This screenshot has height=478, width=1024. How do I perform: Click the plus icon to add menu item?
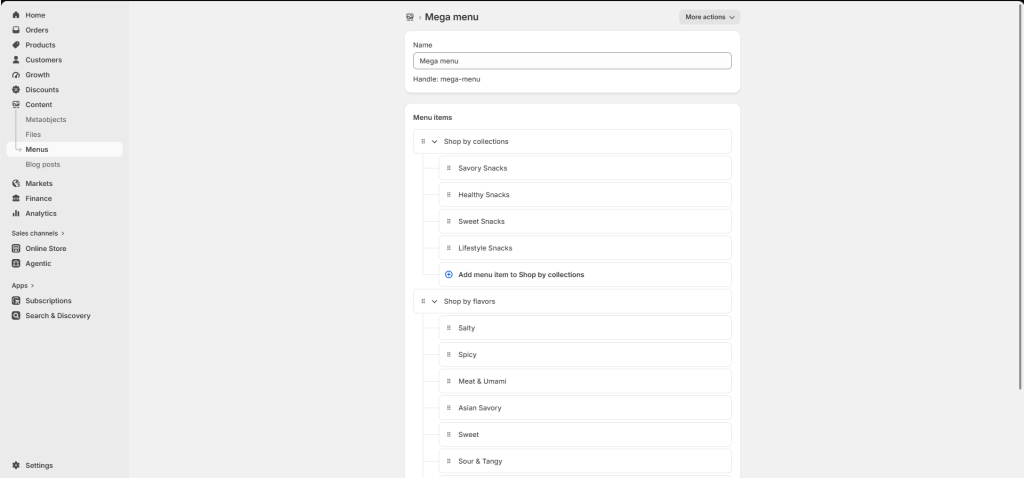[x=449, y=275]
